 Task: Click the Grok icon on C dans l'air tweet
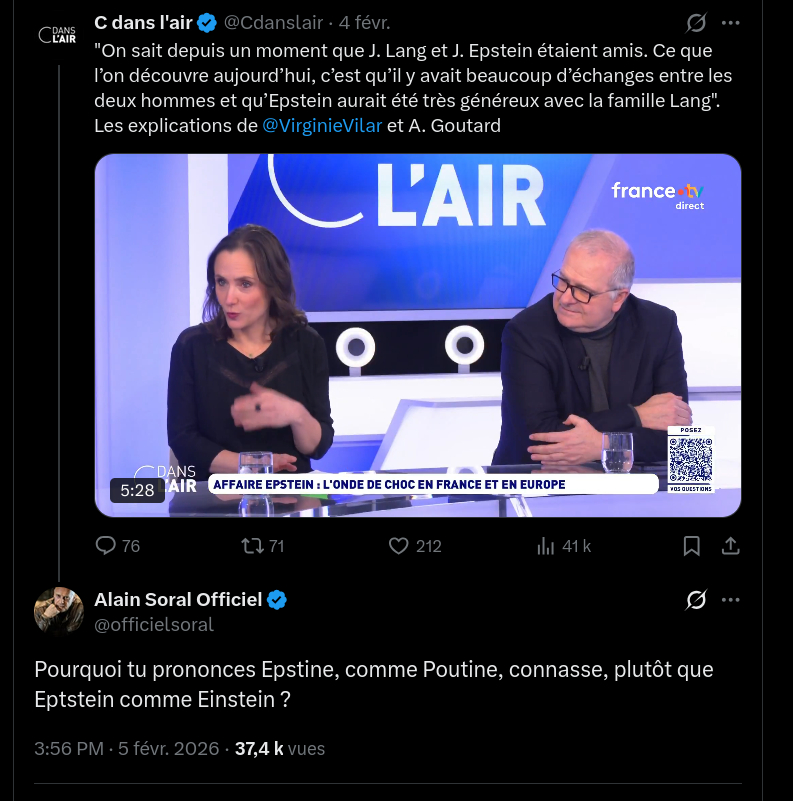click(x=696, y=22)
